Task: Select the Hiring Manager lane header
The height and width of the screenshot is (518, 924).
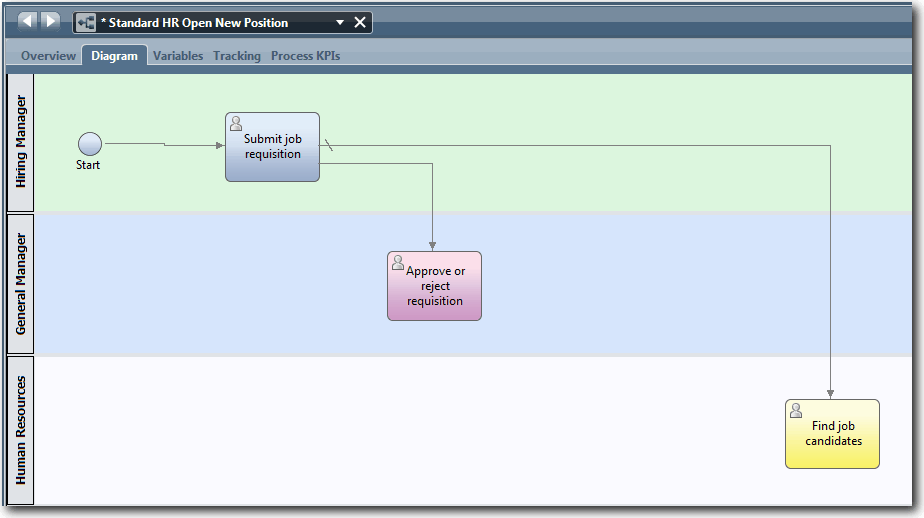Action: [21, 141]
